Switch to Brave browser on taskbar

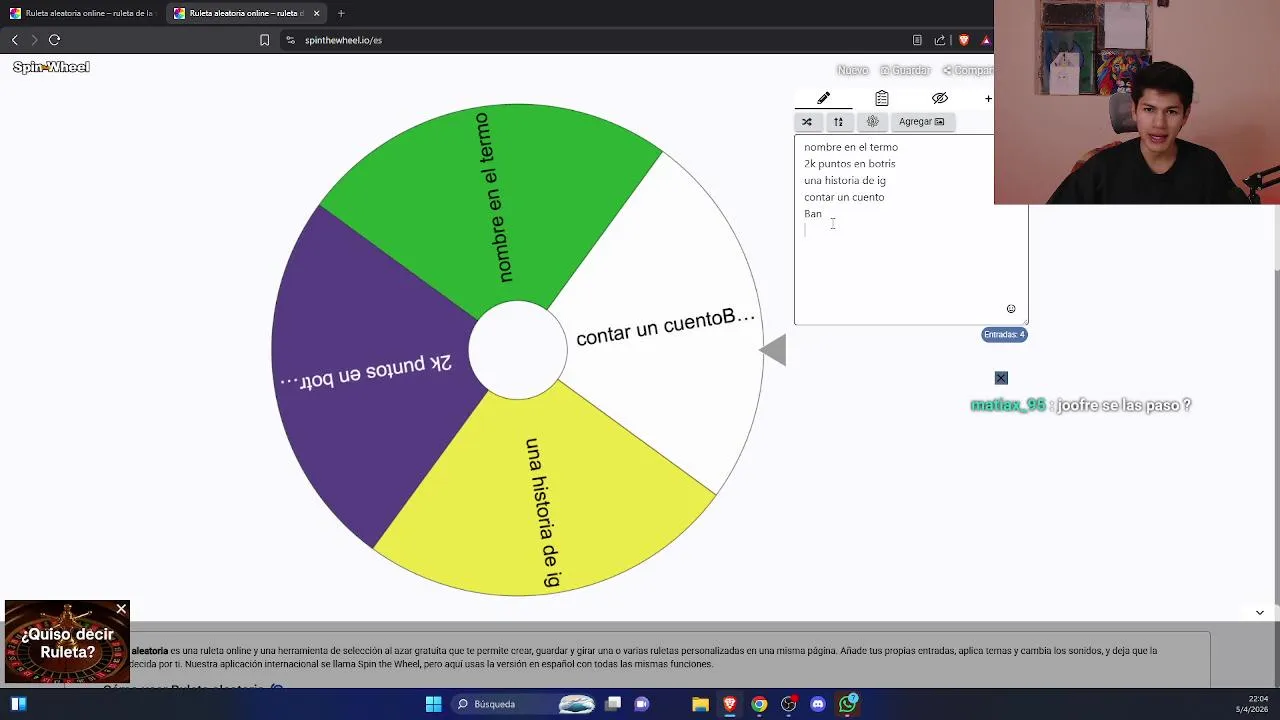pos(730,704)
